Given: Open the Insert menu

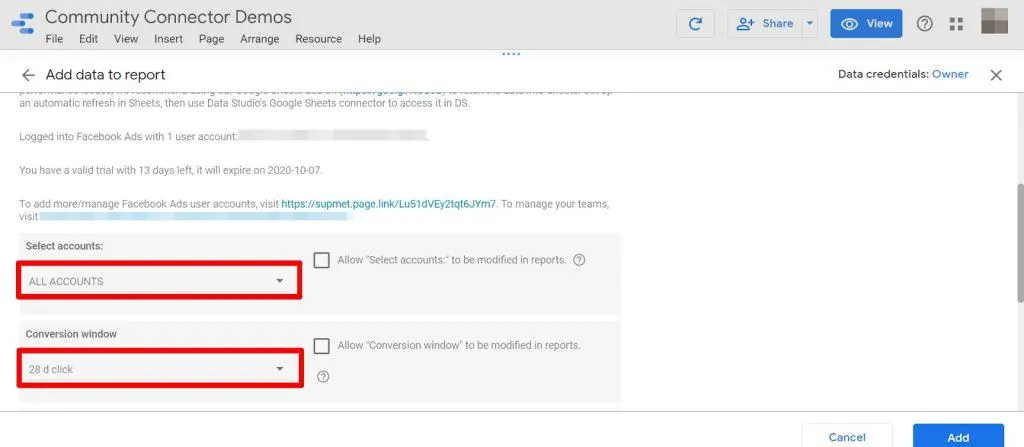Looking at the screenshot, I should 168,39.
